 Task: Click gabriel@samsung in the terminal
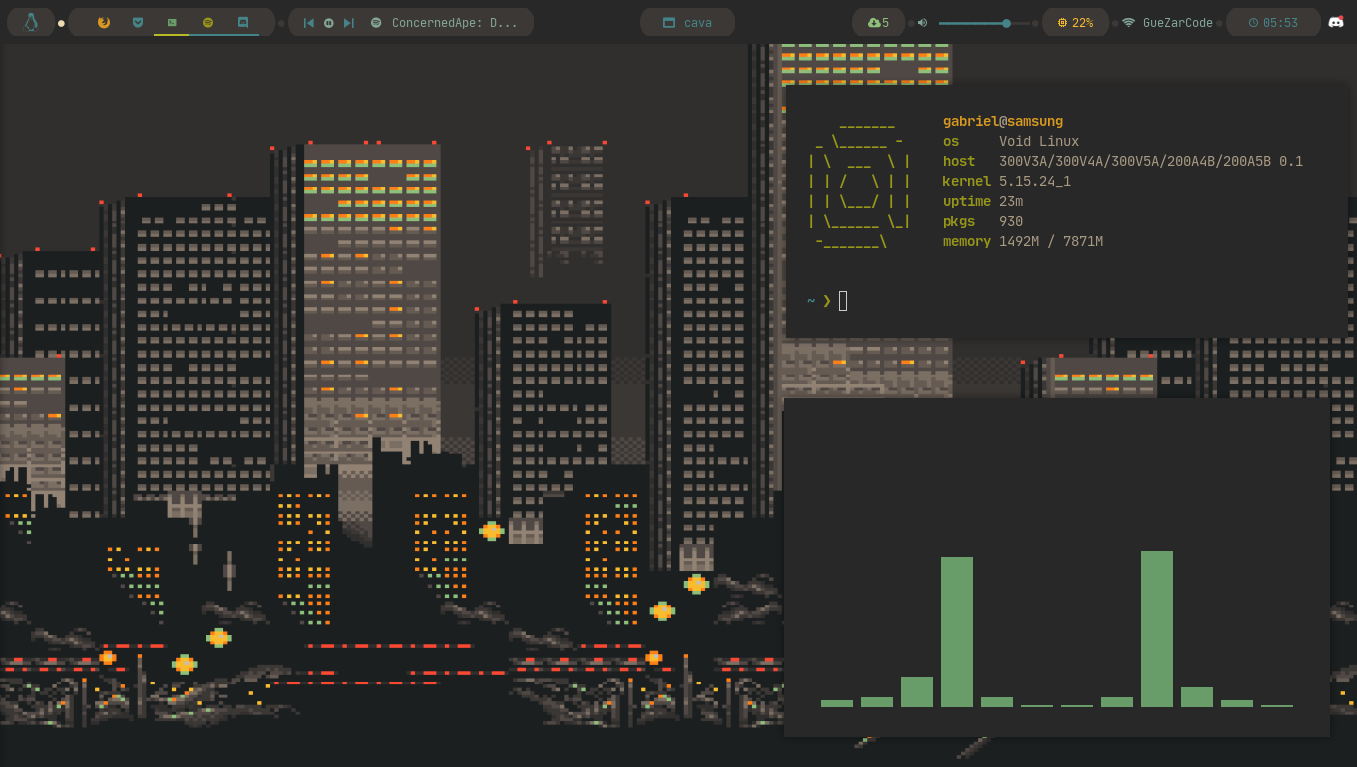[1003, 121]
